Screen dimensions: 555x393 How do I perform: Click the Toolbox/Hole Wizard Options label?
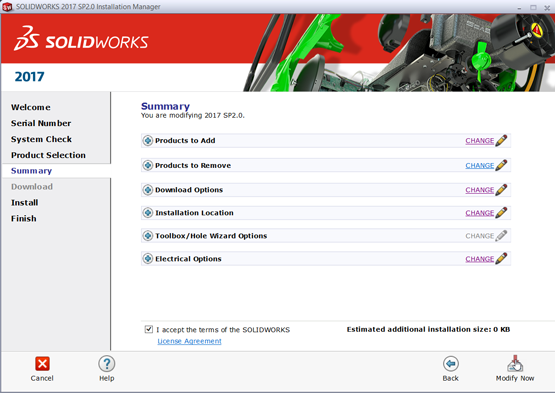(x=211, y=236)
